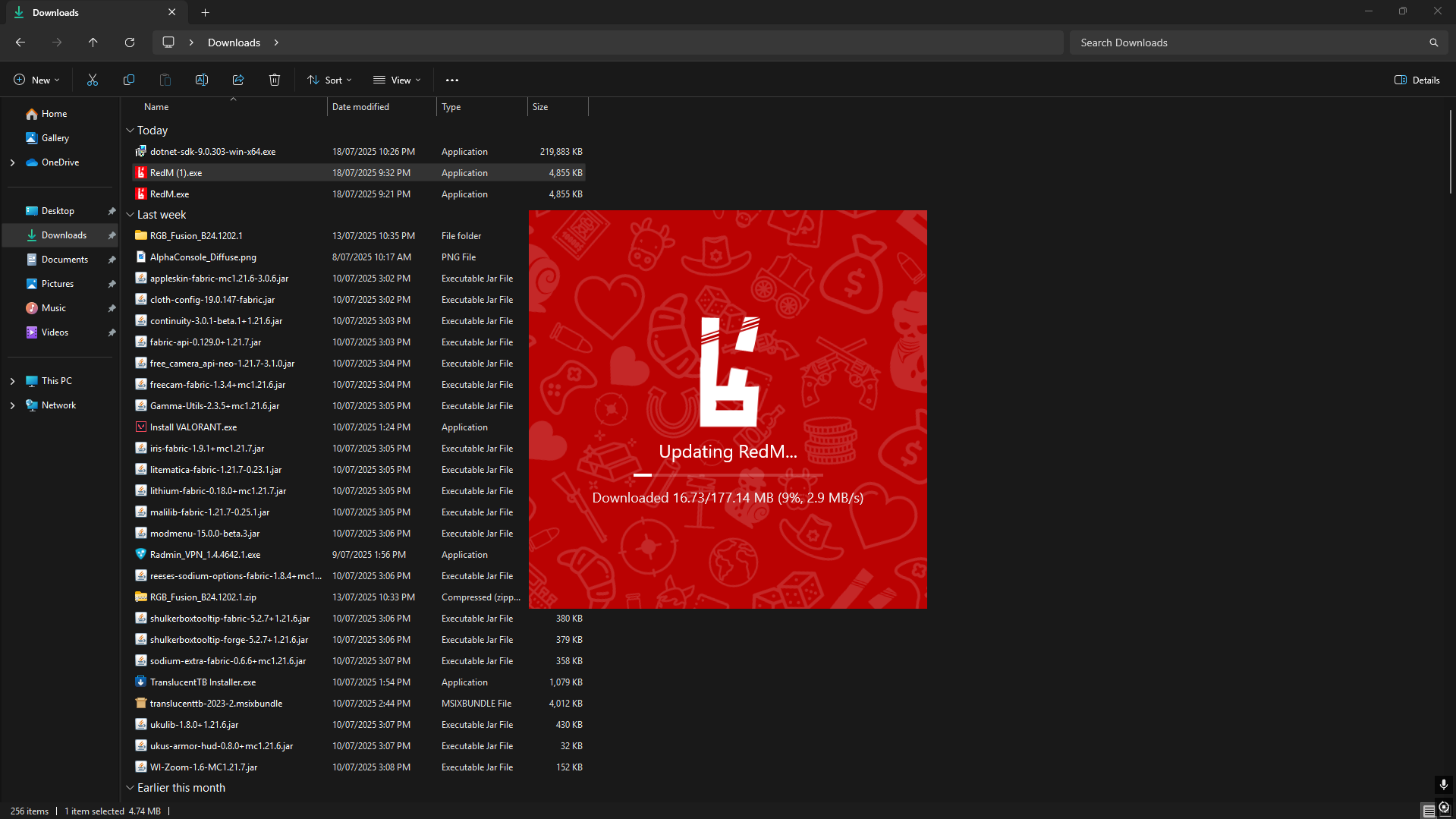The height and width of the screenshot is (819, 1456).
Task: Click the RGB_Fusion_B24.1202.1 folder icon
Action: tap(141, 236)
